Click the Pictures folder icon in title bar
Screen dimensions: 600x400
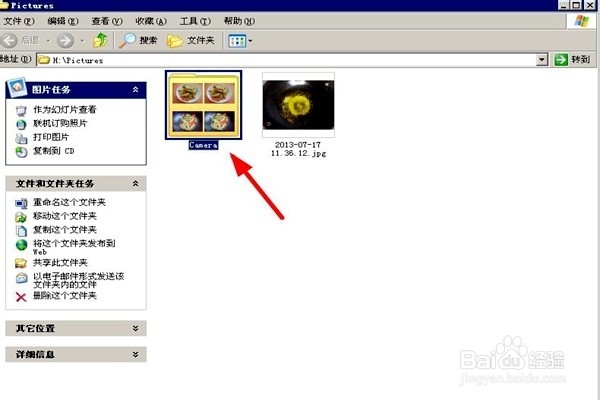[x=4, y=5]
